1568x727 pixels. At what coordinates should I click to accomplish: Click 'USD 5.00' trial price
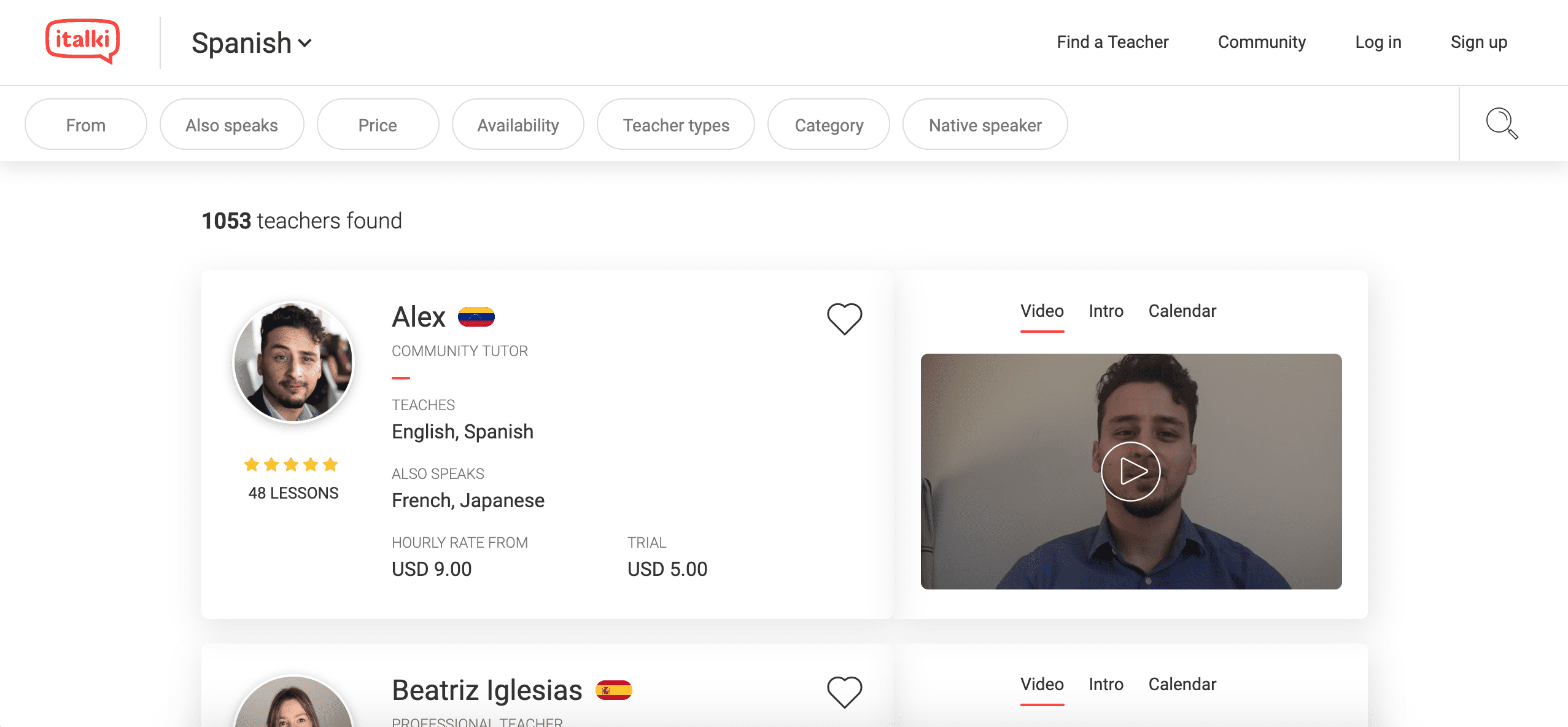coord(667,569)
